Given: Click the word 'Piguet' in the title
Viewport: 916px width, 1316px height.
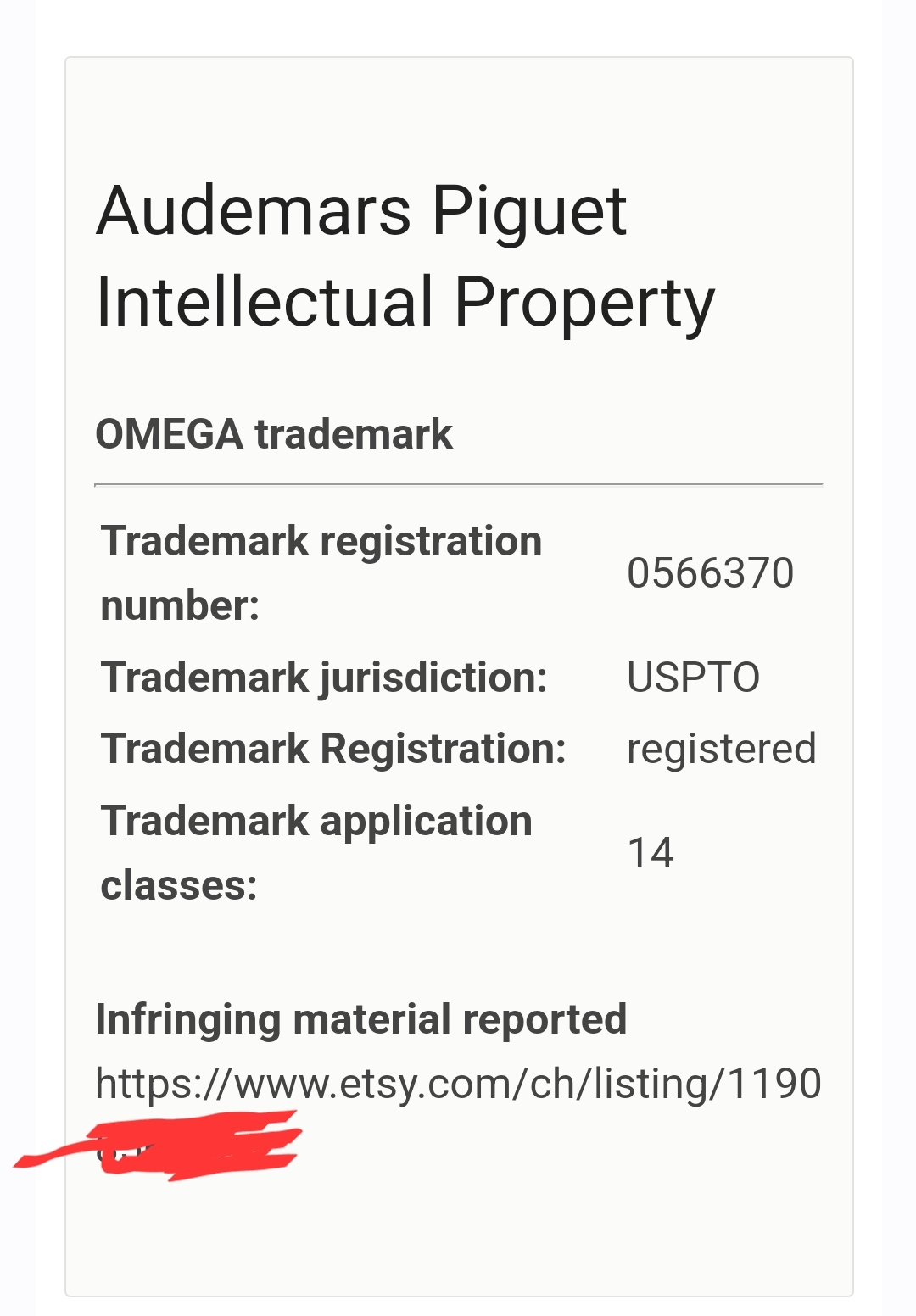Looking at the screenshot, I should pyautogui.click(x=529, y=210).
